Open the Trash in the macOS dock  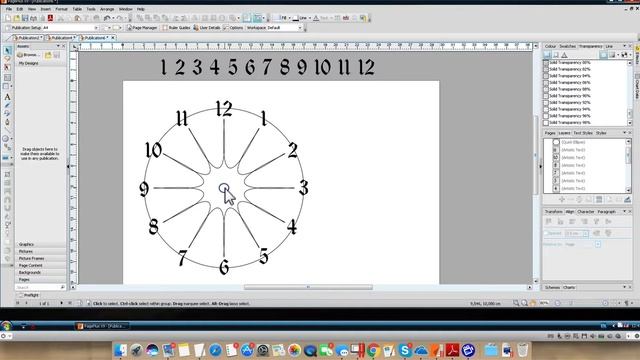pos(522,350)
